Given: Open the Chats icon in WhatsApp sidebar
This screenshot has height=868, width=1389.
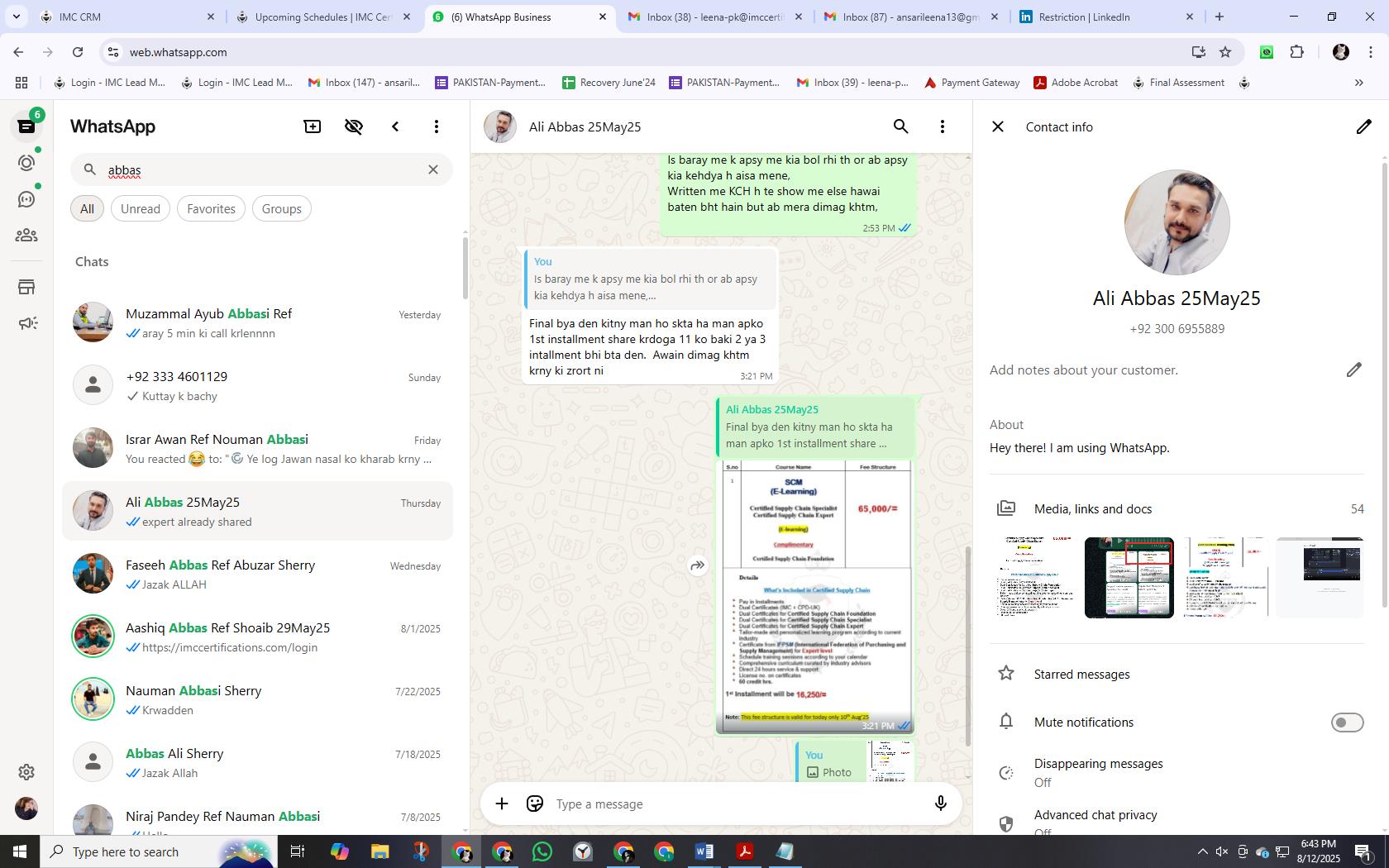Looking at the screenshot, I should 26,126.
